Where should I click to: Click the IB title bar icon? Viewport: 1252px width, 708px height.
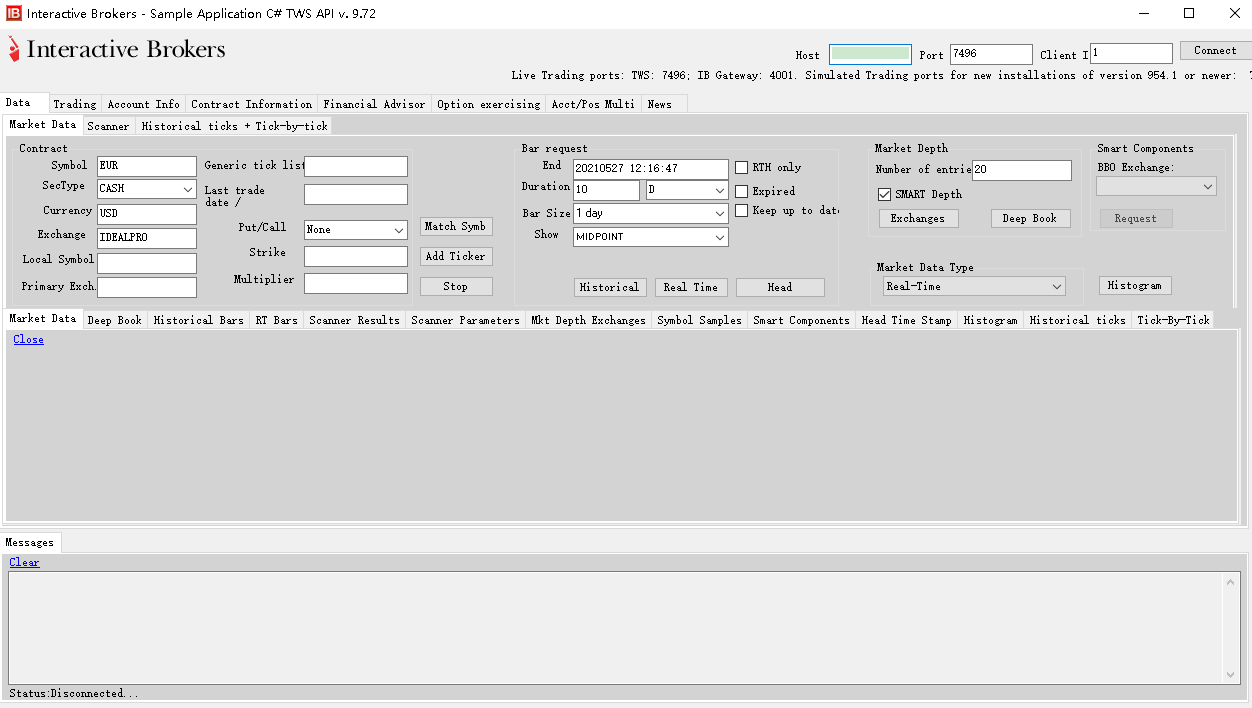(13, 14)
